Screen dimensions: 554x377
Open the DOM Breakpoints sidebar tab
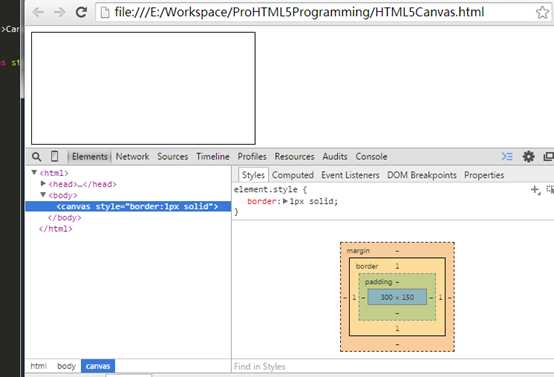pyautogui.click(x=422, y=175)
